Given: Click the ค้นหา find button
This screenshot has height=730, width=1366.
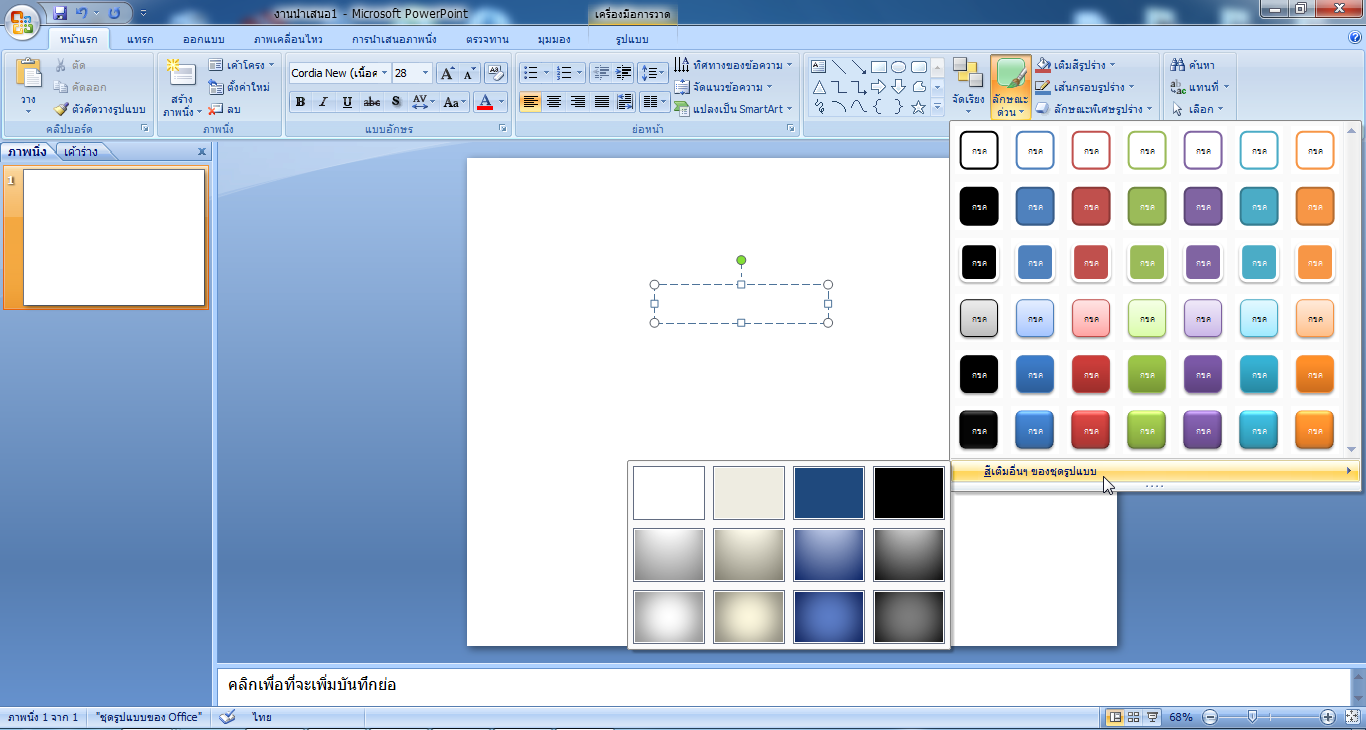Looking at the screenshot, I should coord(1192,65).
